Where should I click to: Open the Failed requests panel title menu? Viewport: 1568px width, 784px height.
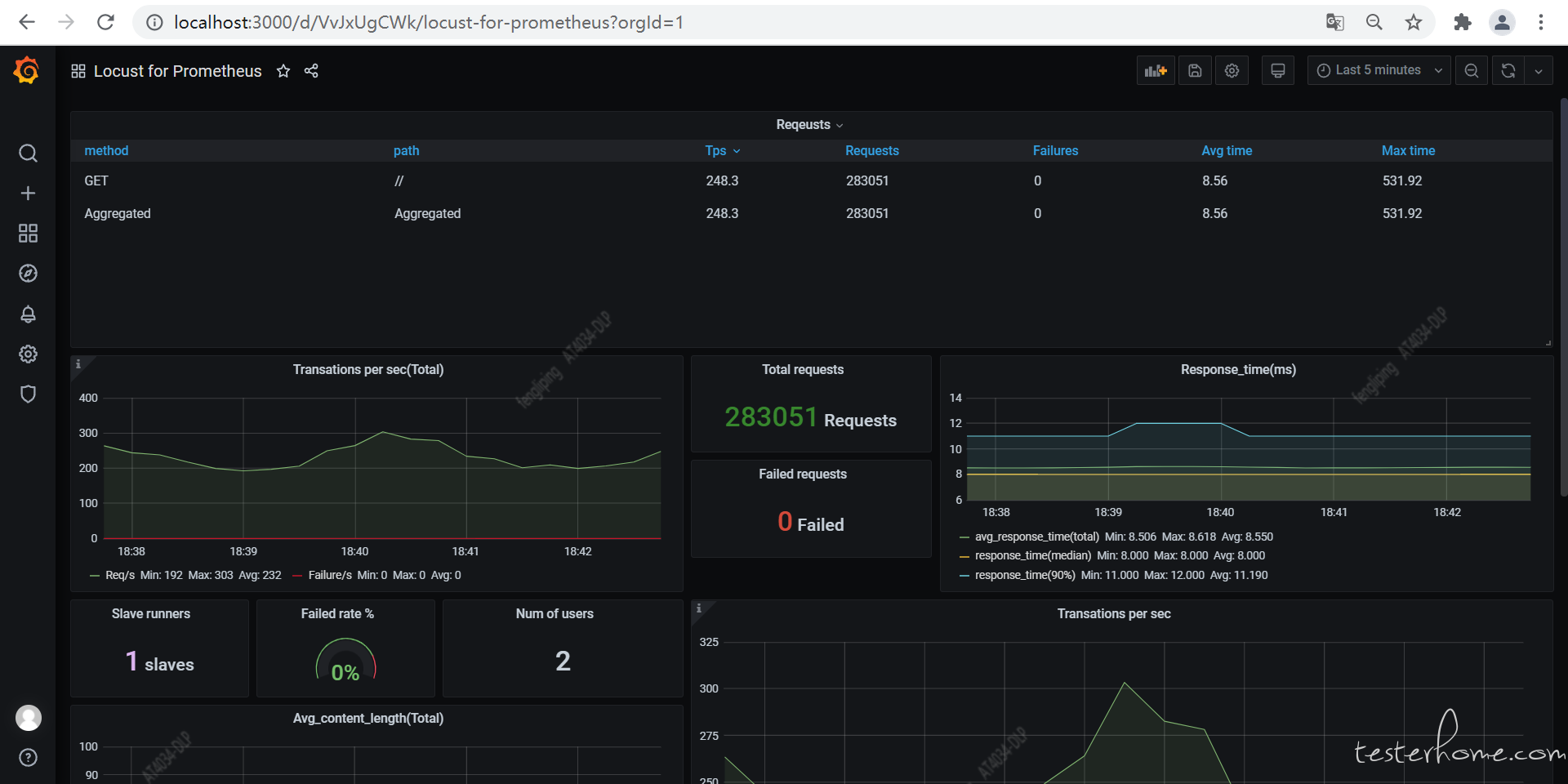(x=803, y=474)
